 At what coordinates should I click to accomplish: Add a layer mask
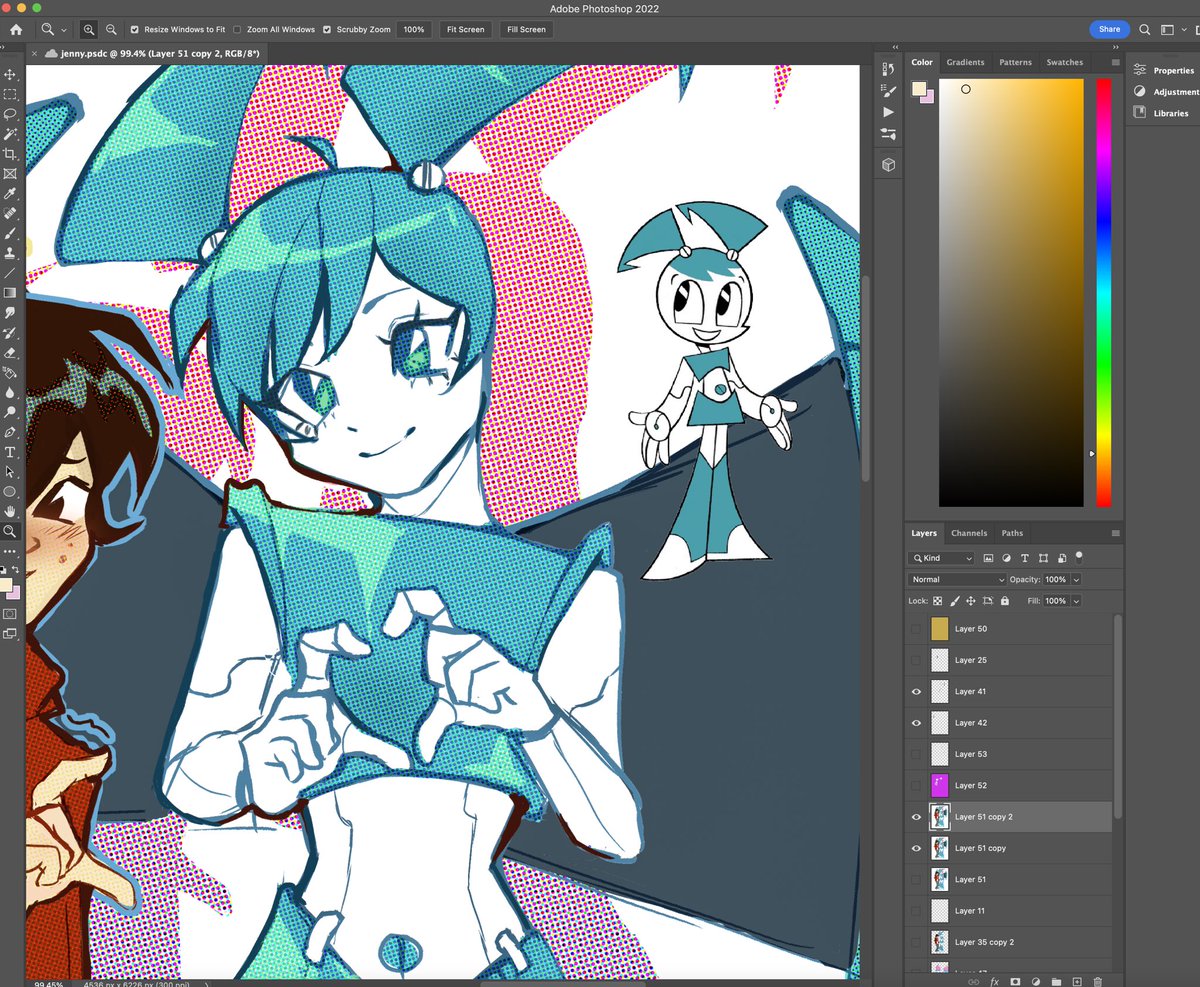click(x=1015, y=982)
